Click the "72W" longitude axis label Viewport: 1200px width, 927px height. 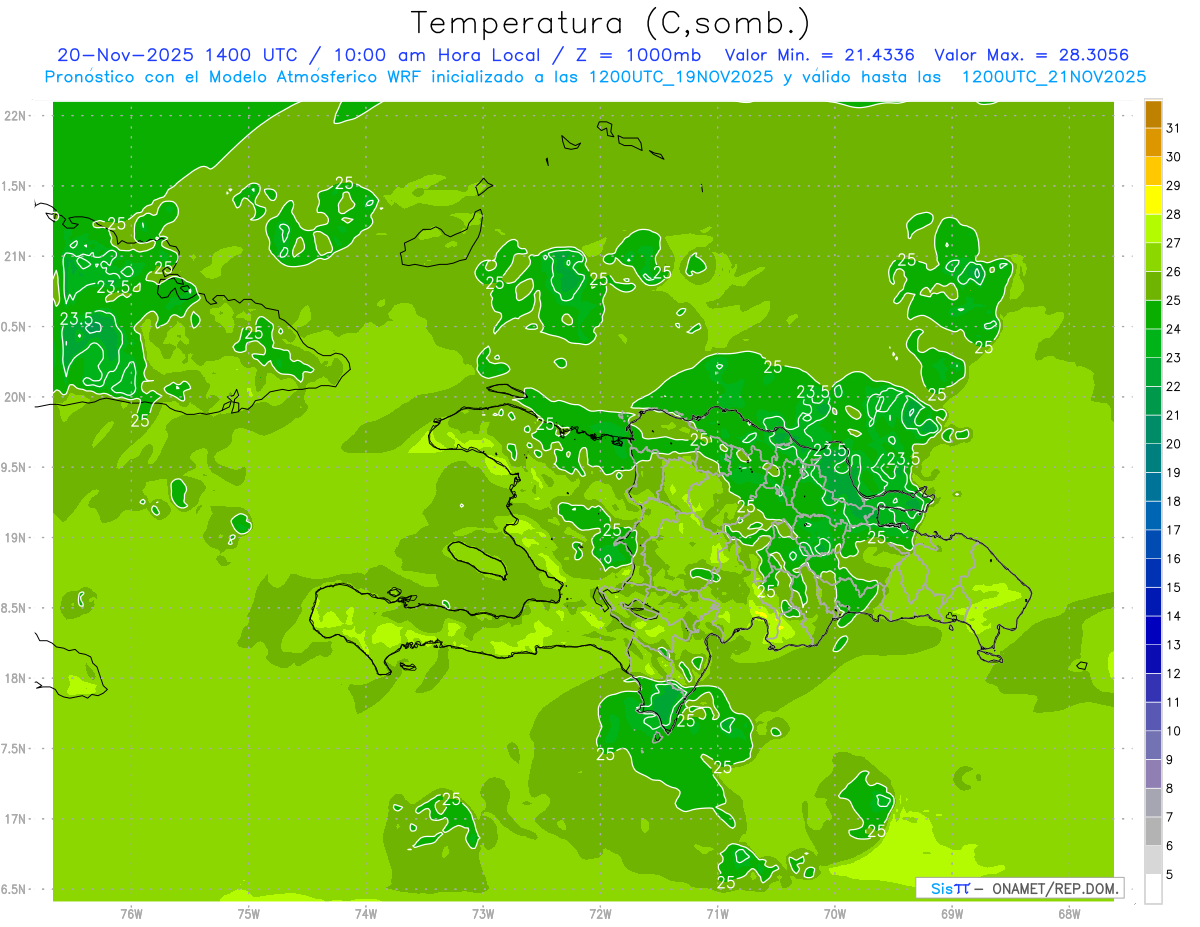pos(600,914)
